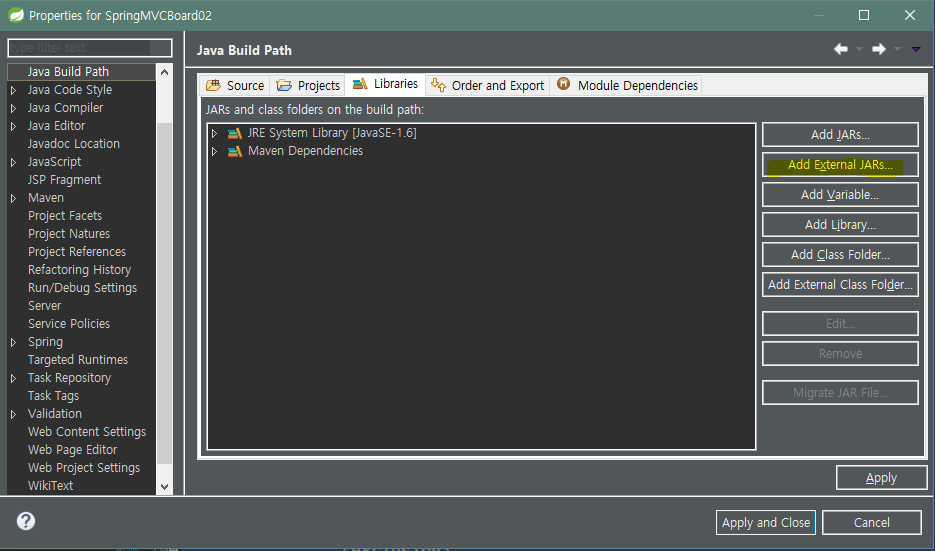The height and width of the screenshot is (551, 935).
Task: Click Add External JARs button
Action: point(840,165)
